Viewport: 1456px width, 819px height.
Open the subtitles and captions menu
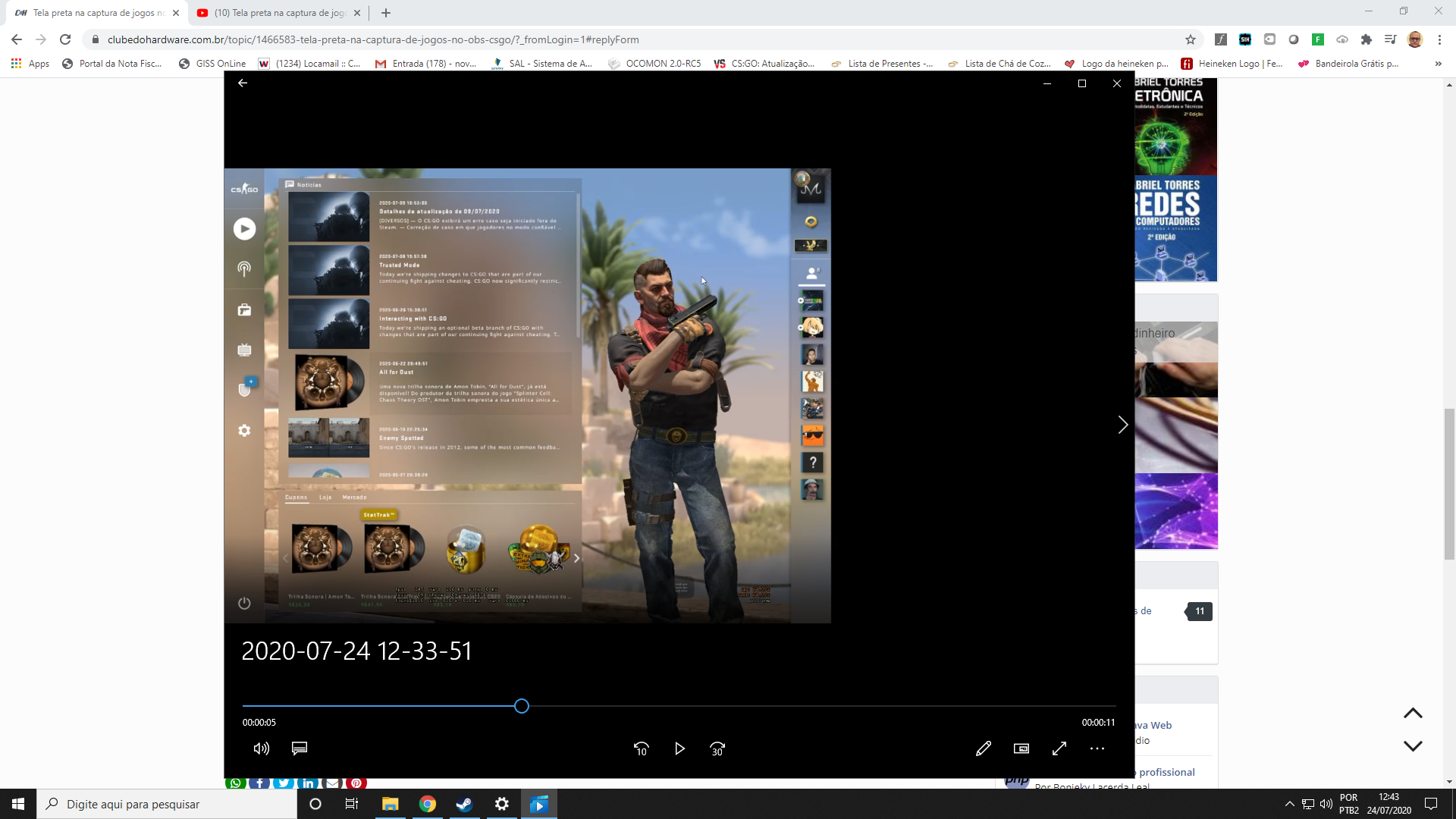tap(300, 748)
